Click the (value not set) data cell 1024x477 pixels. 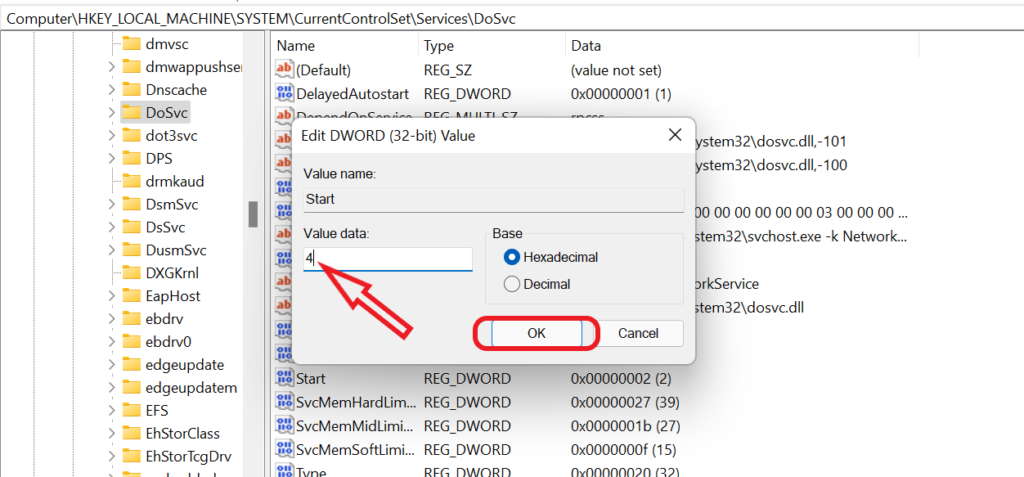616,69
